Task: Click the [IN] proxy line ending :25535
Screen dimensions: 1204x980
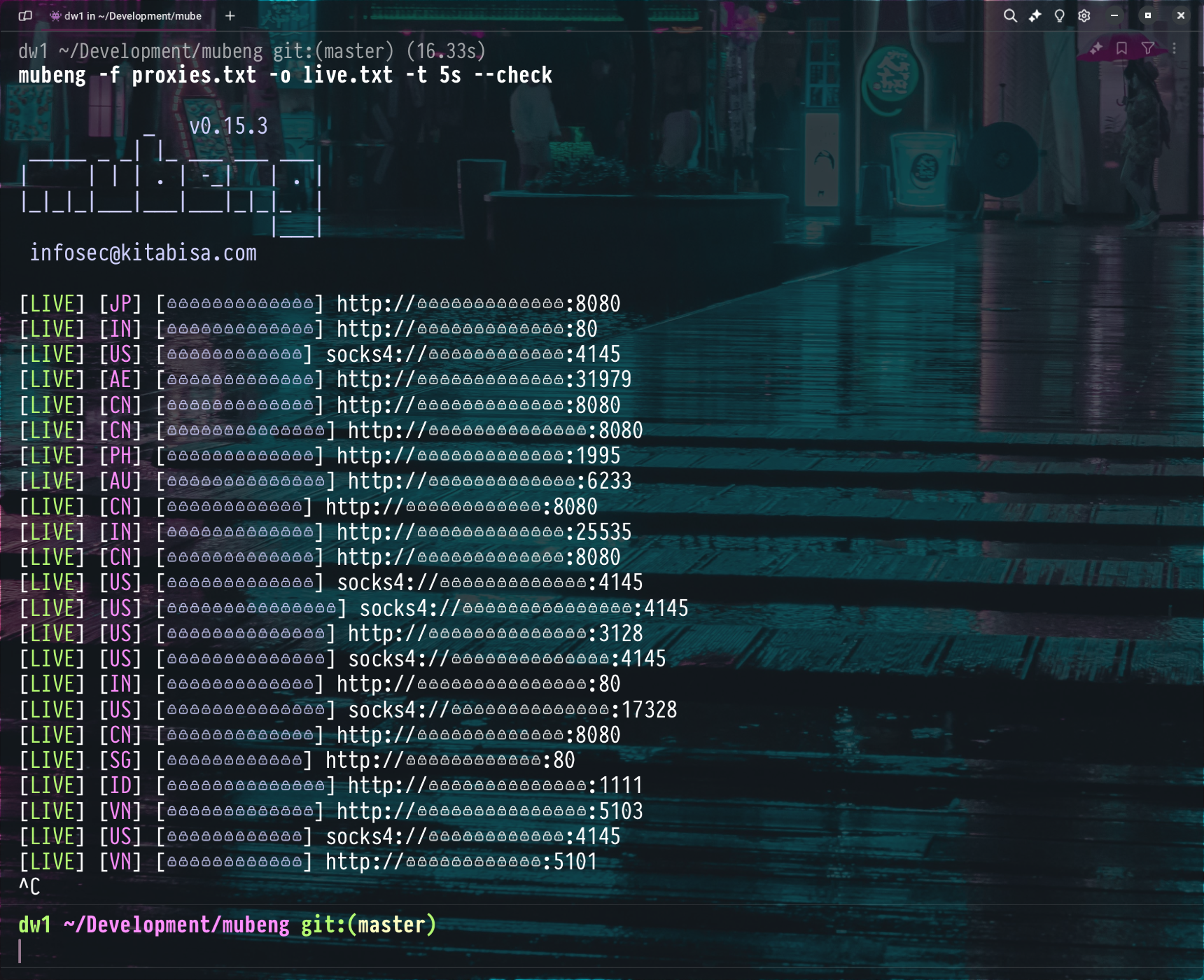Action: (325, 532)
